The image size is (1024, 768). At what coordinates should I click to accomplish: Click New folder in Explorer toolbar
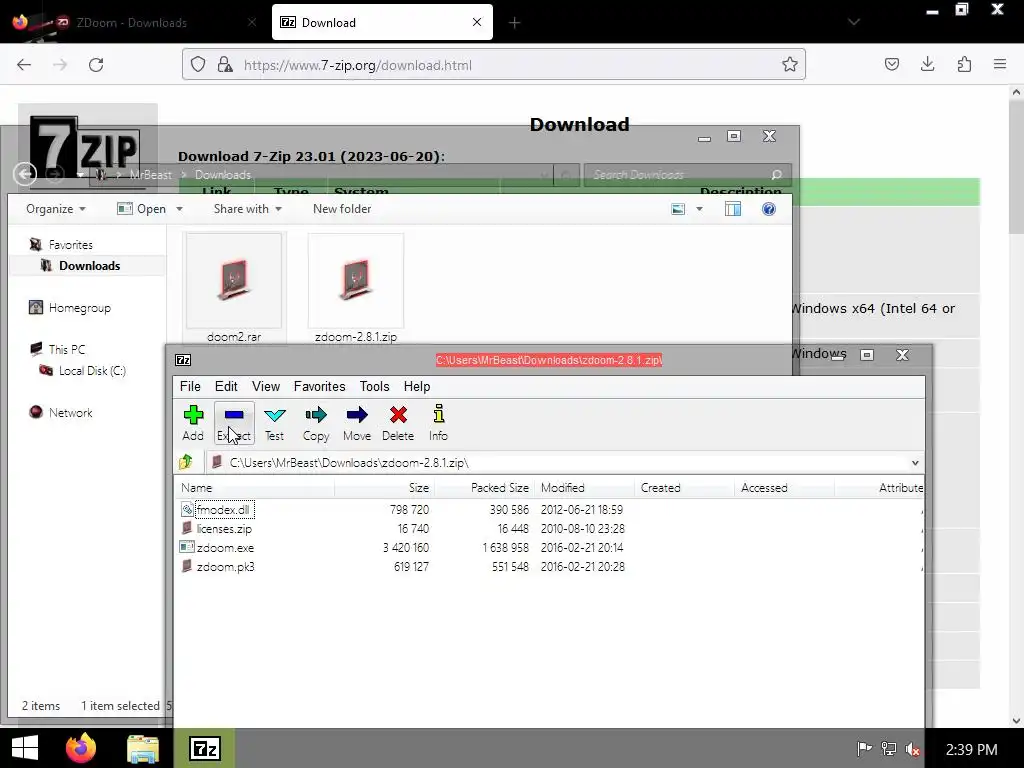click(342, 209)
